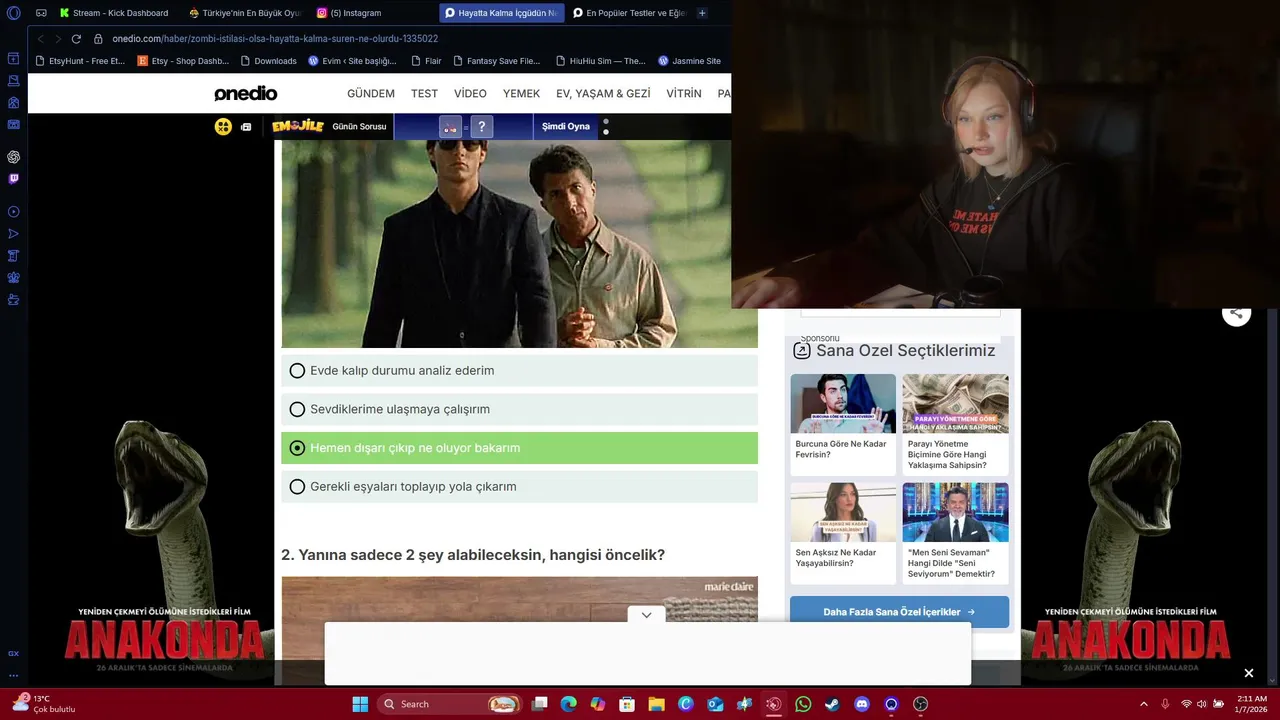The image size is (1280, 720).
Task: Open GÜNDEM menu on Onedio
Action: coord(371,93)
